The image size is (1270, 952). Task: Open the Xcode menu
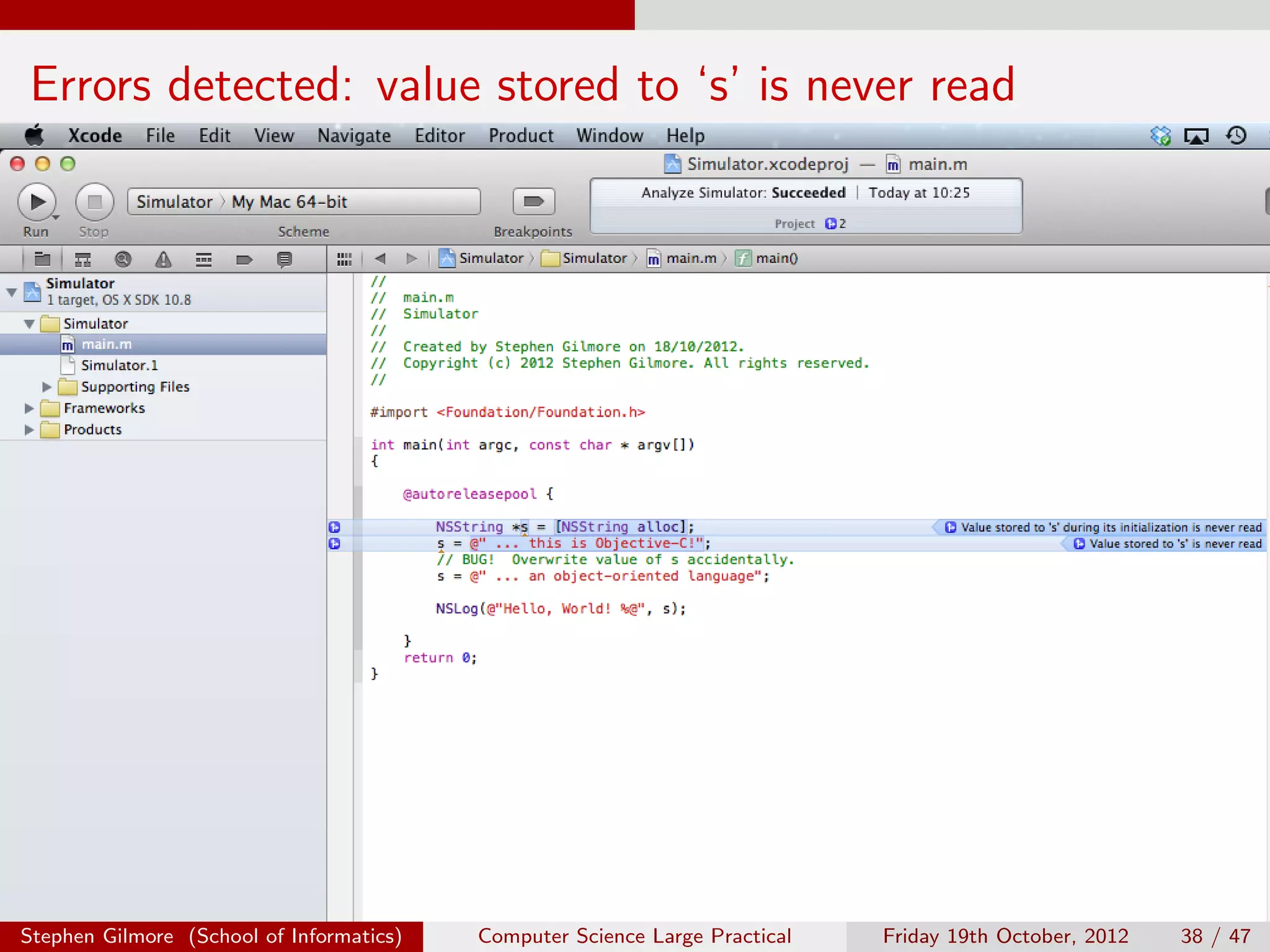point(95,136)
